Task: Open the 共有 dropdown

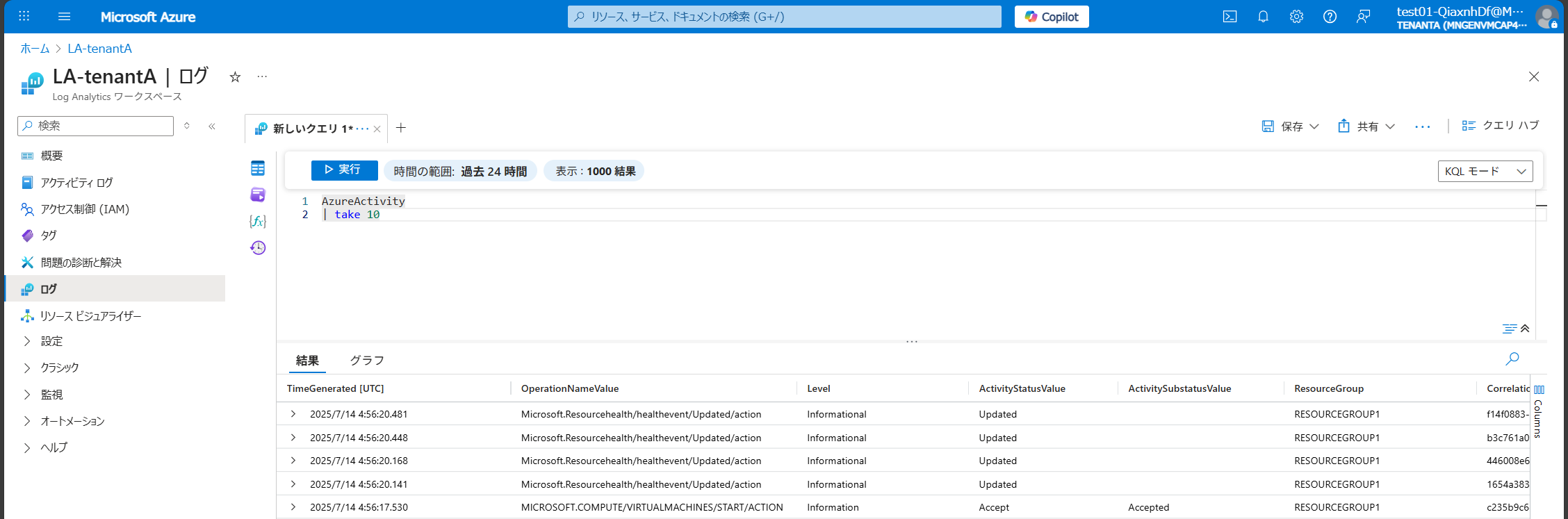Action: pyautogui.click(x=1366, y=126)
